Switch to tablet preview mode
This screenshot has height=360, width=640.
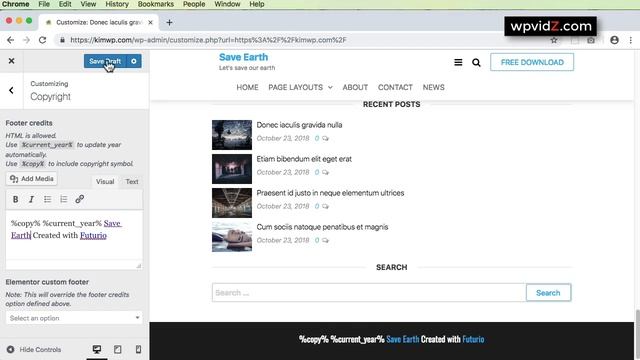[118, 349]
